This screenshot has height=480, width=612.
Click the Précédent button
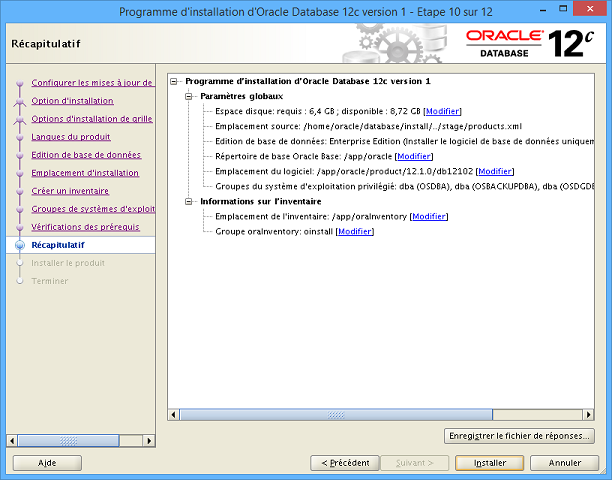click(x=345, y=463)
